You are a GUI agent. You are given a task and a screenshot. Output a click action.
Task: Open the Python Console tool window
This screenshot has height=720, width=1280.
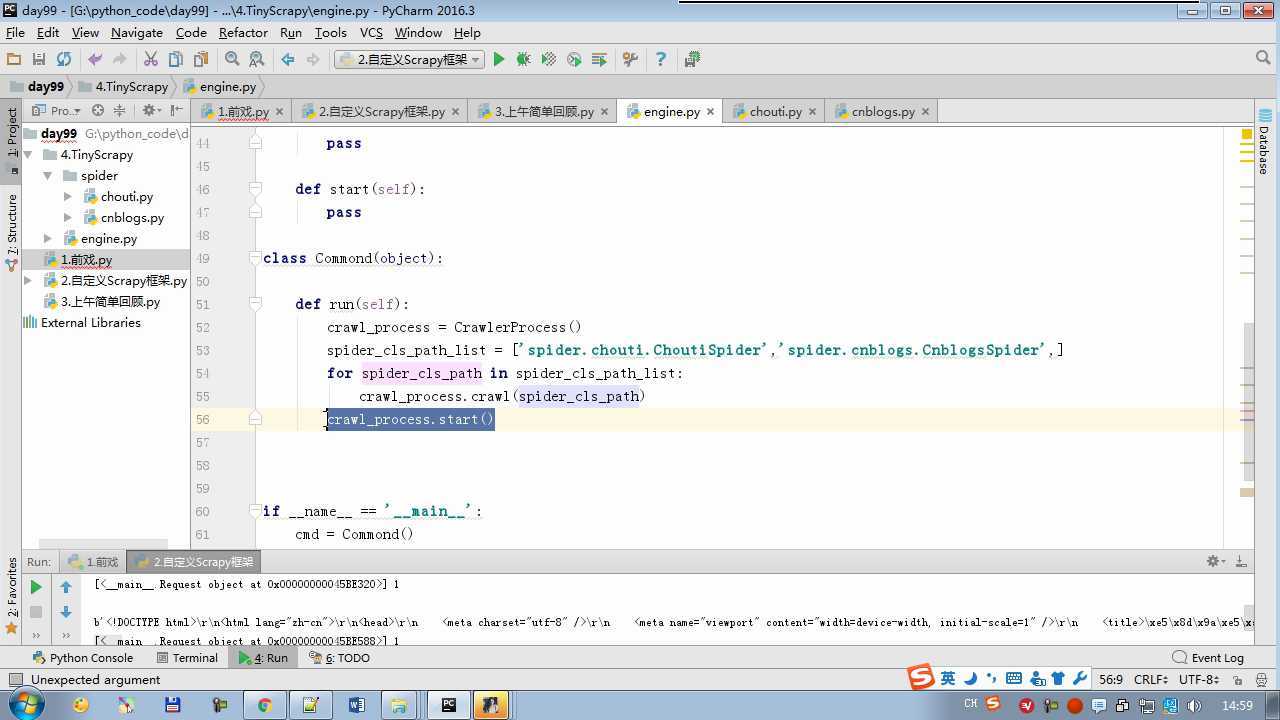pos(82,658)
